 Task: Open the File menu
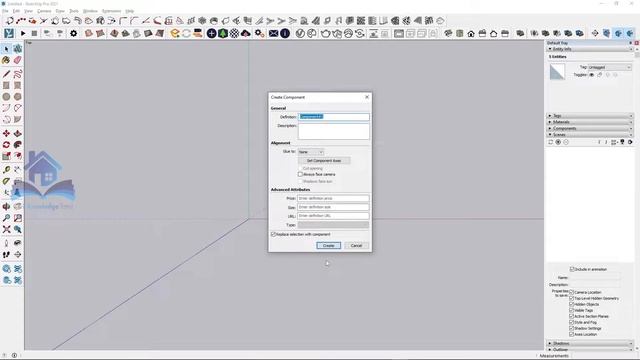pos(5,11)
